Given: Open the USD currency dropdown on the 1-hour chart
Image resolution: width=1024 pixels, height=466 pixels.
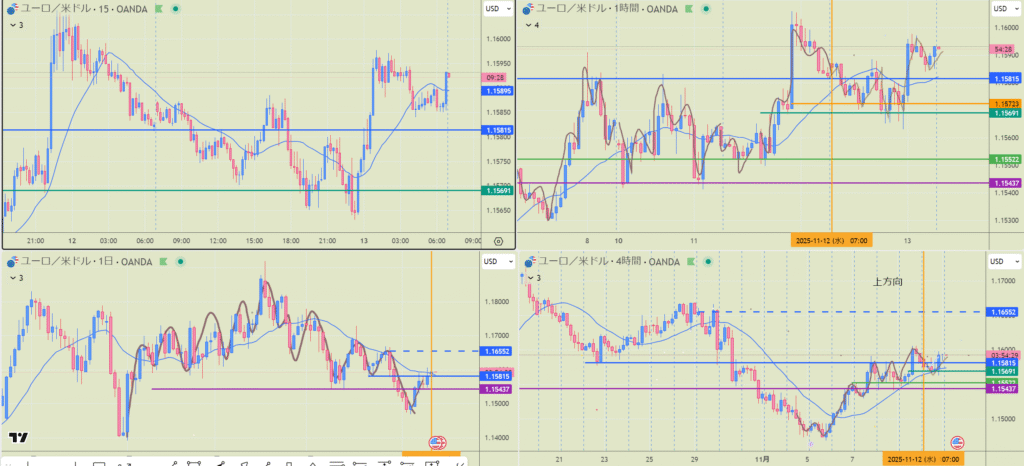Looking at the screenshot, I should (1002, 9).
